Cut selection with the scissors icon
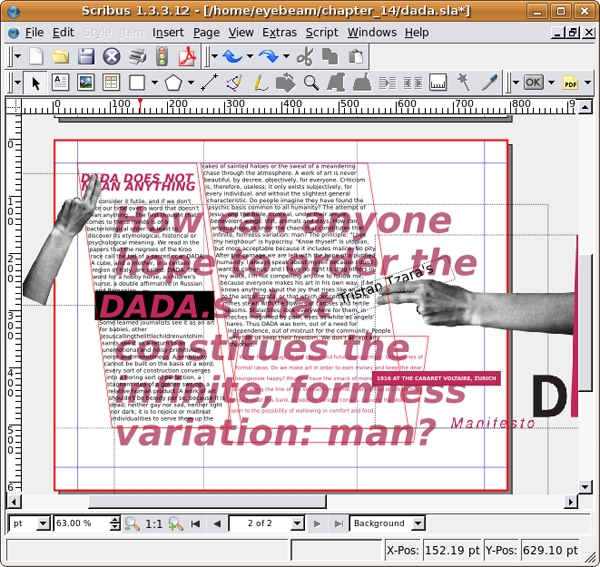The width and height of the screenshot is (600, 567). click(x=305, y=57)
